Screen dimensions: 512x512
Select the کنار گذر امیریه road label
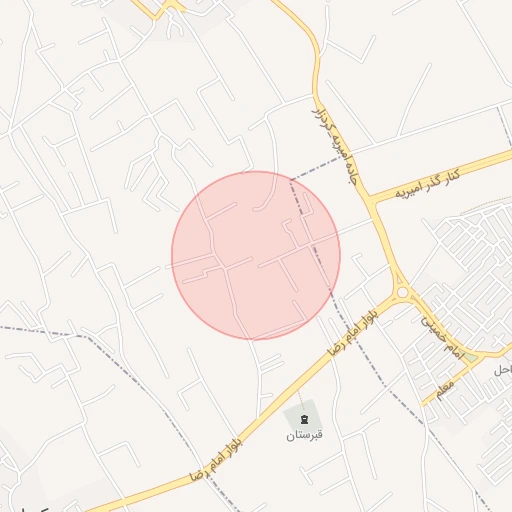428,184
